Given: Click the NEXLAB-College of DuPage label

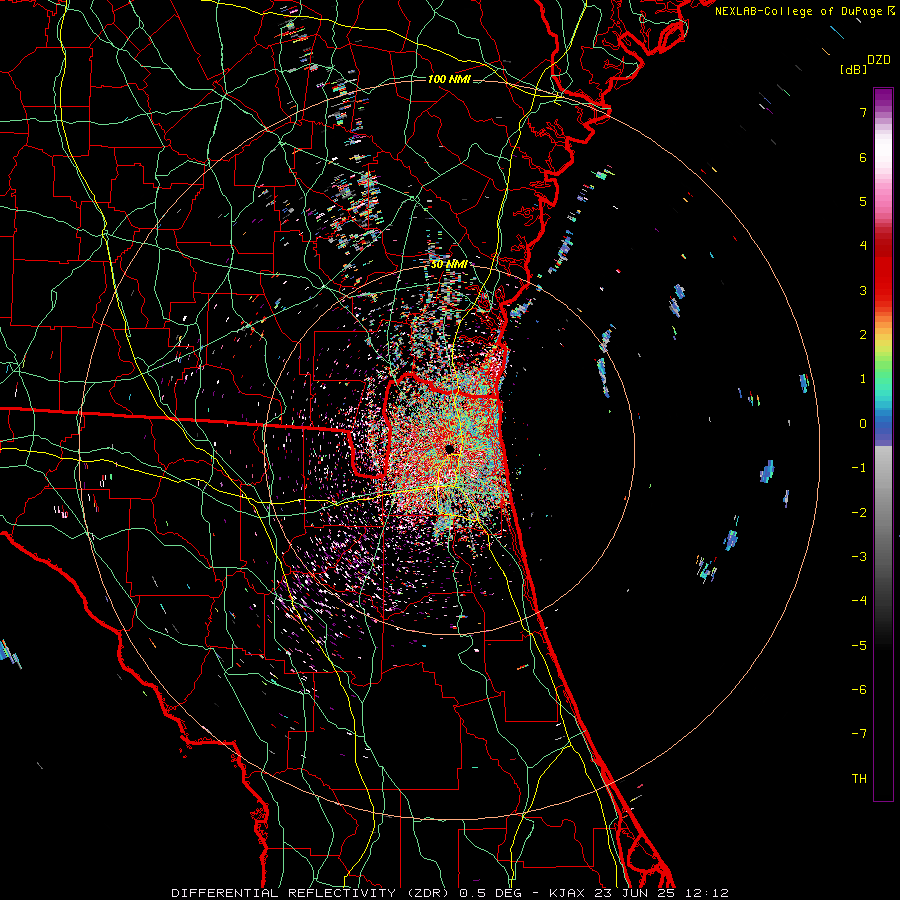Looking at the screenshot, I should [800, 11].
